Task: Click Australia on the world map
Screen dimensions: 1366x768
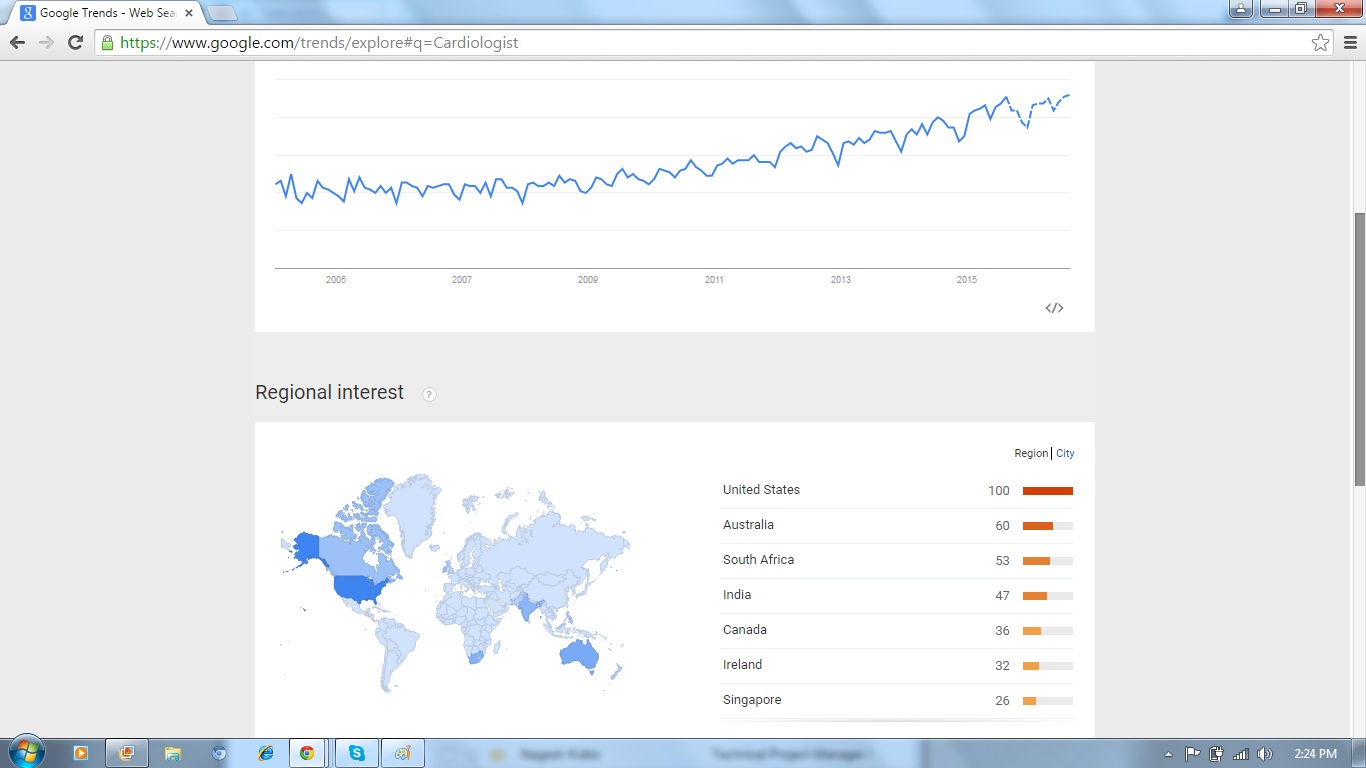Action: point(579,654)
